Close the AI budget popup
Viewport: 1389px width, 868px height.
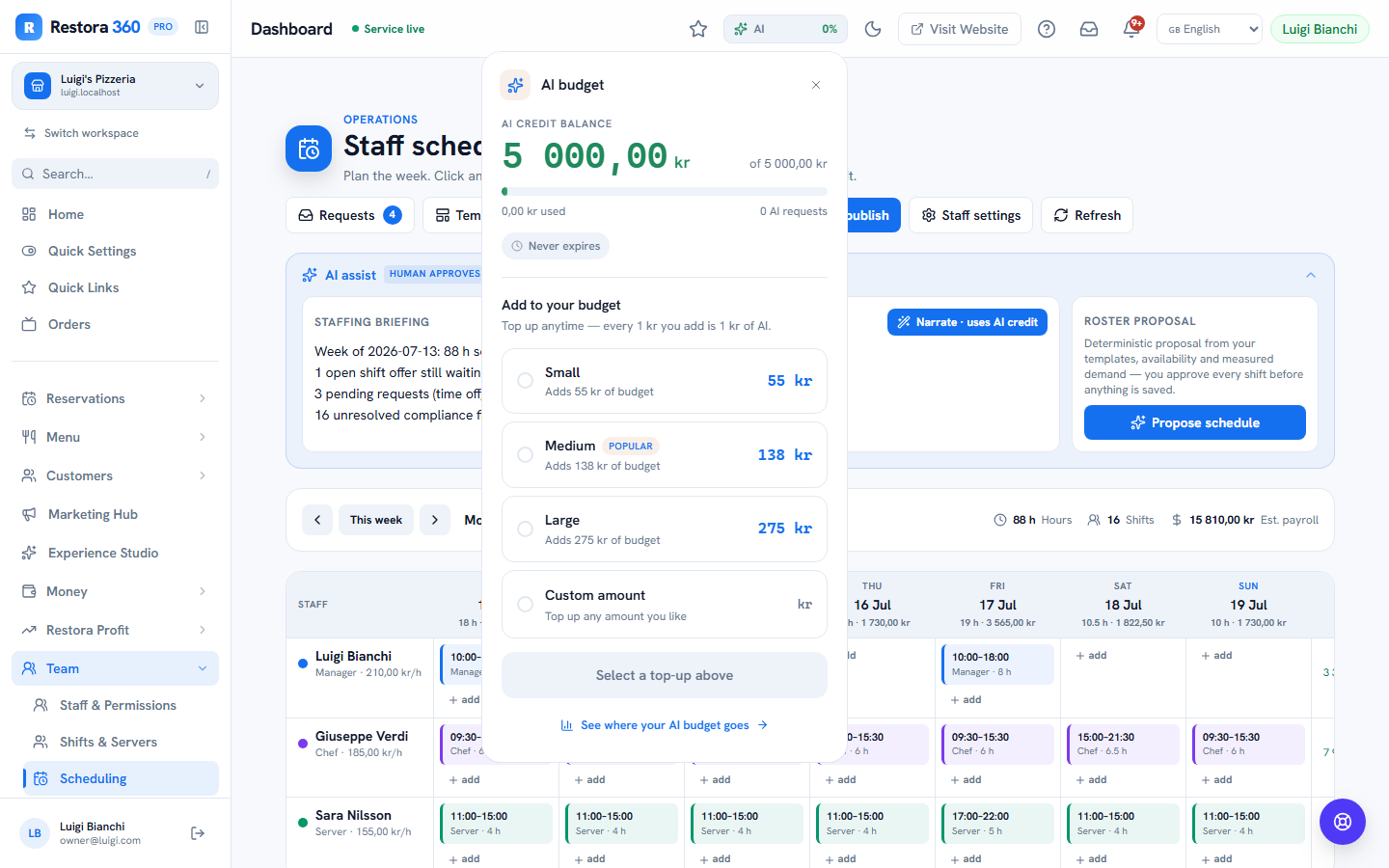816,85
